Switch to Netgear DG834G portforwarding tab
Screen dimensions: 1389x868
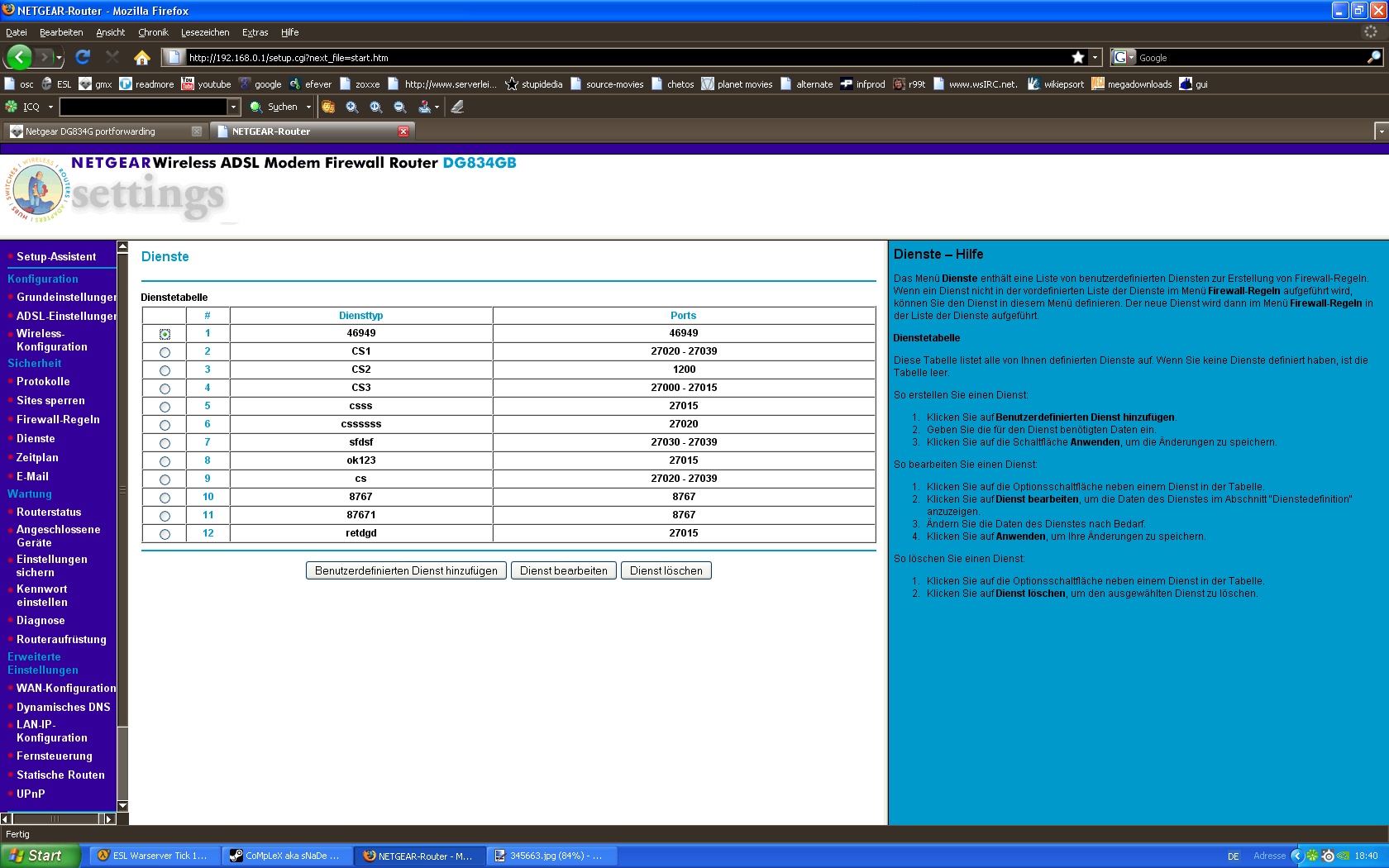pyautogui.click(x=91, y=131)
